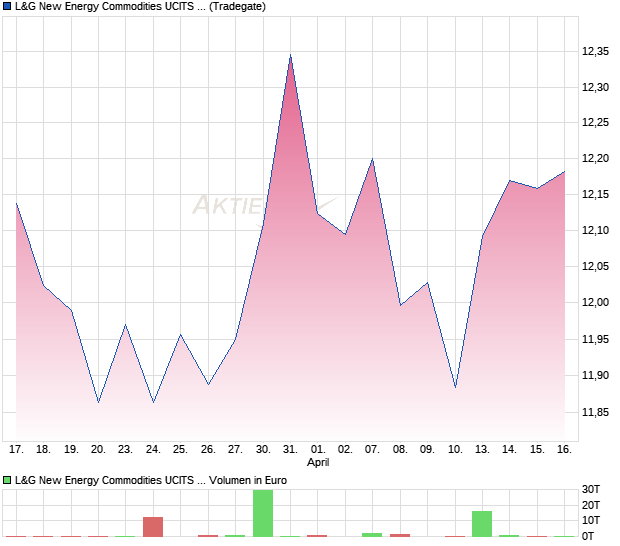Click the red volume bar on the 24th

[153, 527]
